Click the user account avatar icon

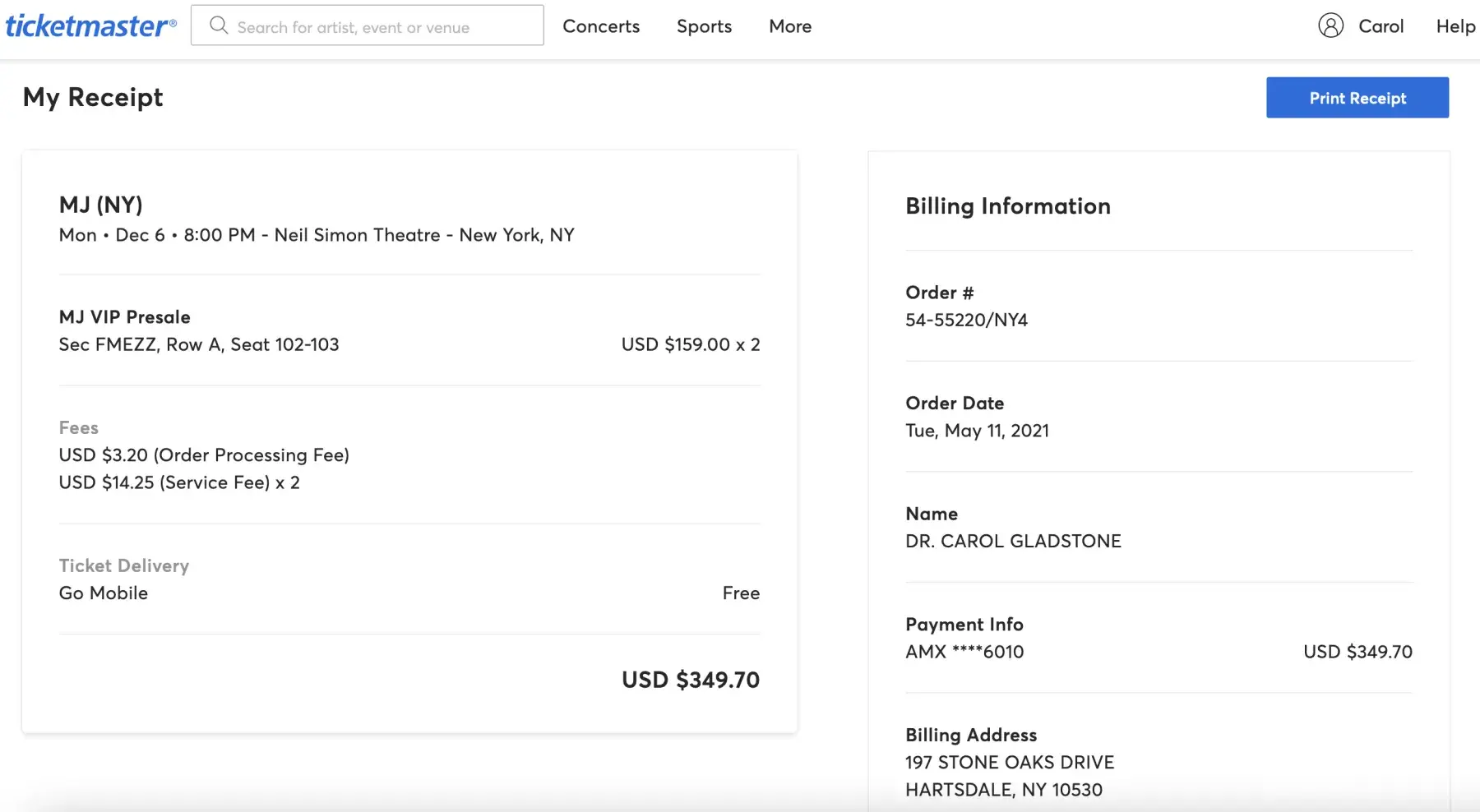point(1330,25)
